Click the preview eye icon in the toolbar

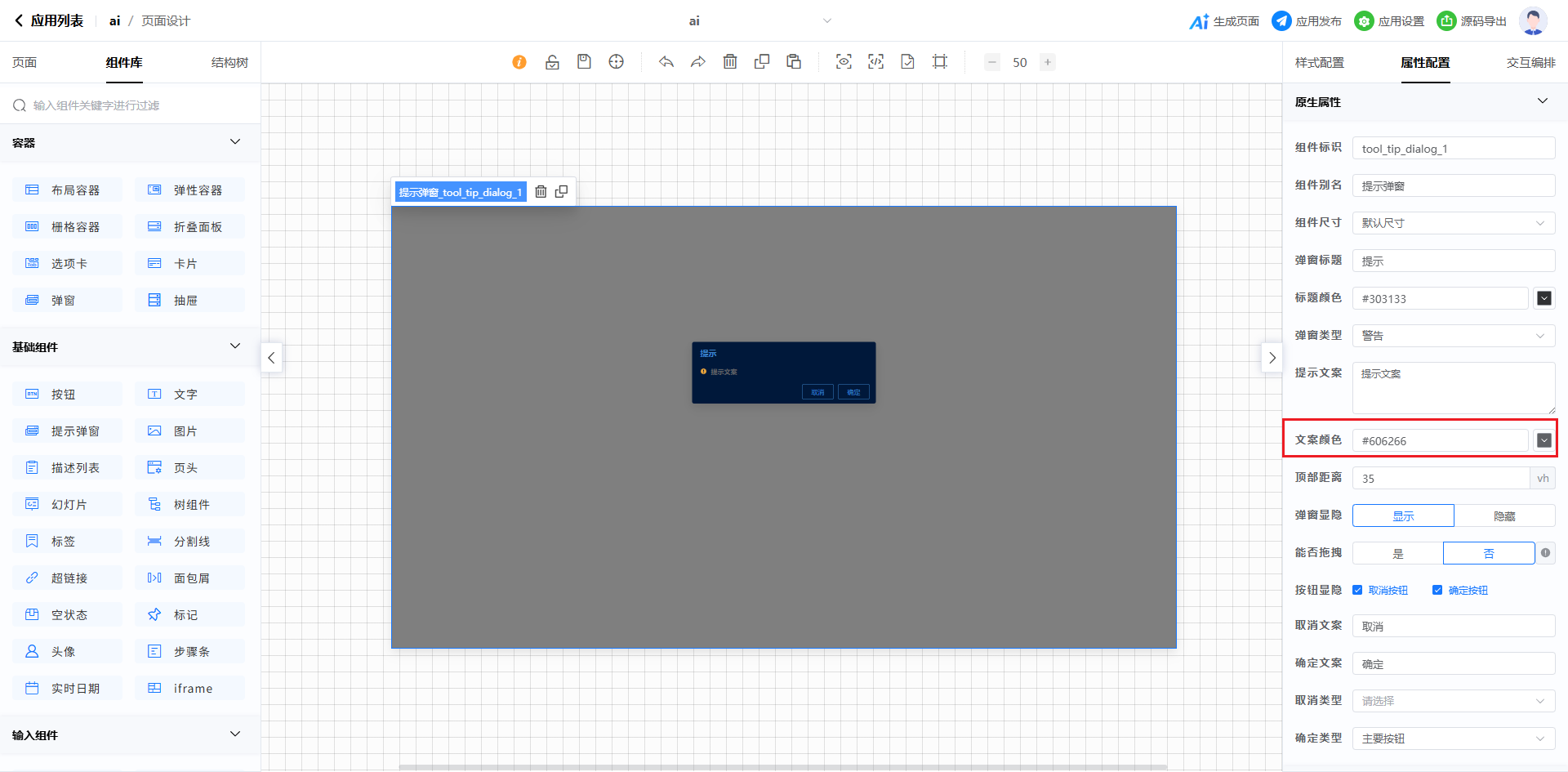(844, 62)
